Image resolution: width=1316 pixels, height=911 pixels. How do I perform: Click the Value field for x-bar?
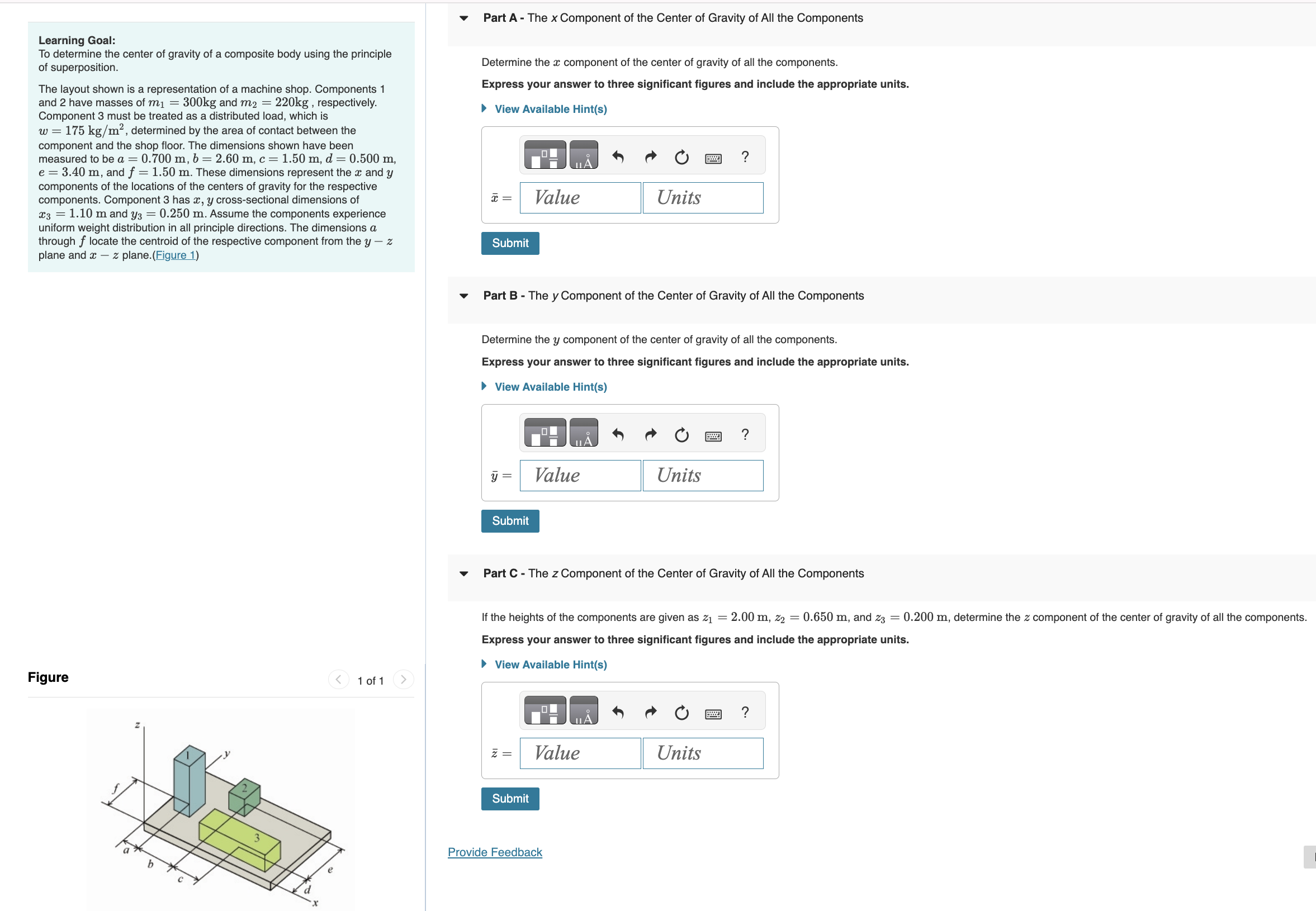pos(580,198)
